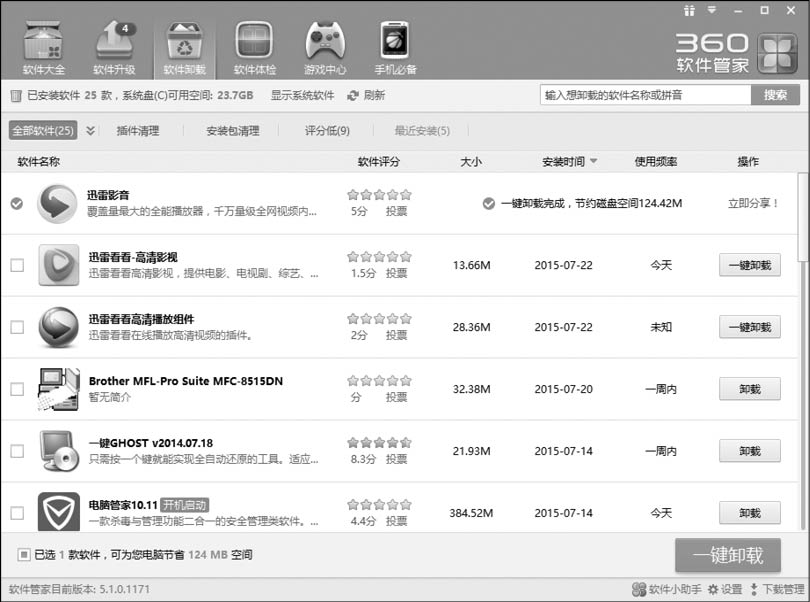Click the 一键GHOST app icon

(59, 451)
